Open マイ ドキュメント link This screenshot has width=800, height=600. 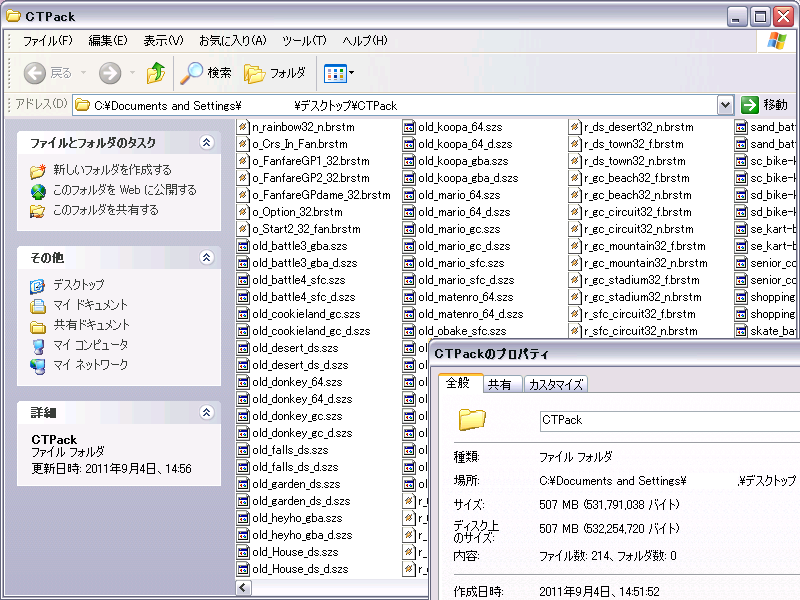[x=90, y=305]
